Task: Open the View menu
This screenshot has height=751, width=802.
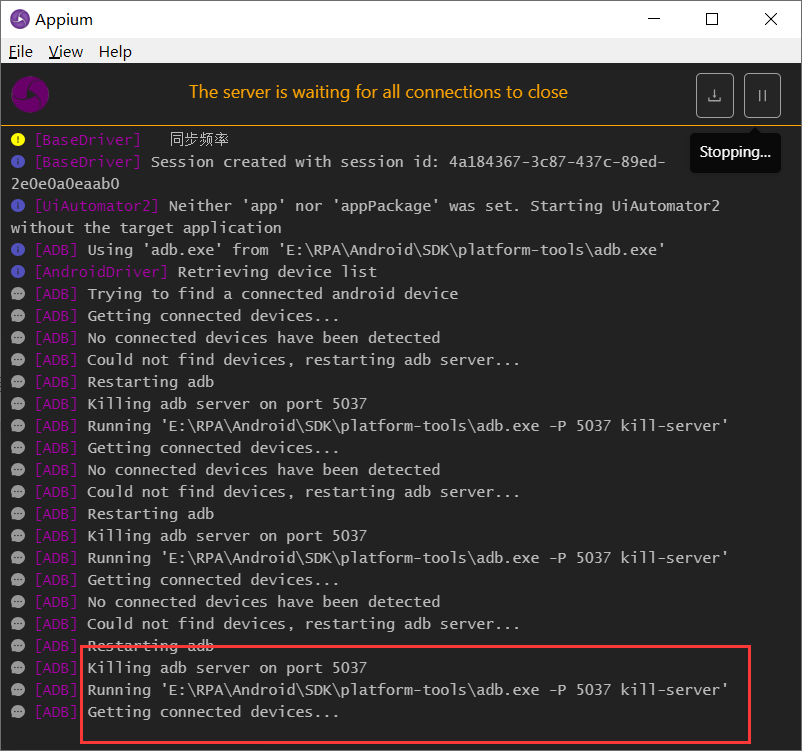Action: point(65,52)
